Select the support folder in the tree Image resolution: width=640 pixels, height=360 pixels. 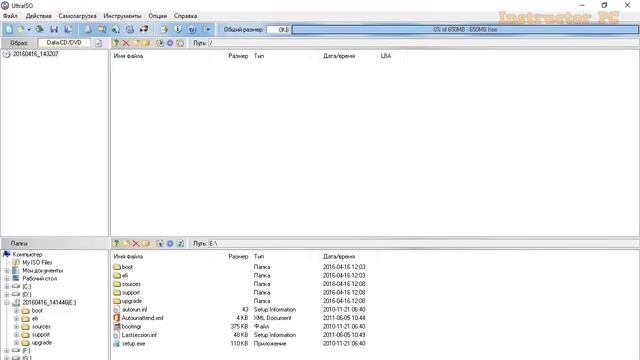tap(41, 335)
